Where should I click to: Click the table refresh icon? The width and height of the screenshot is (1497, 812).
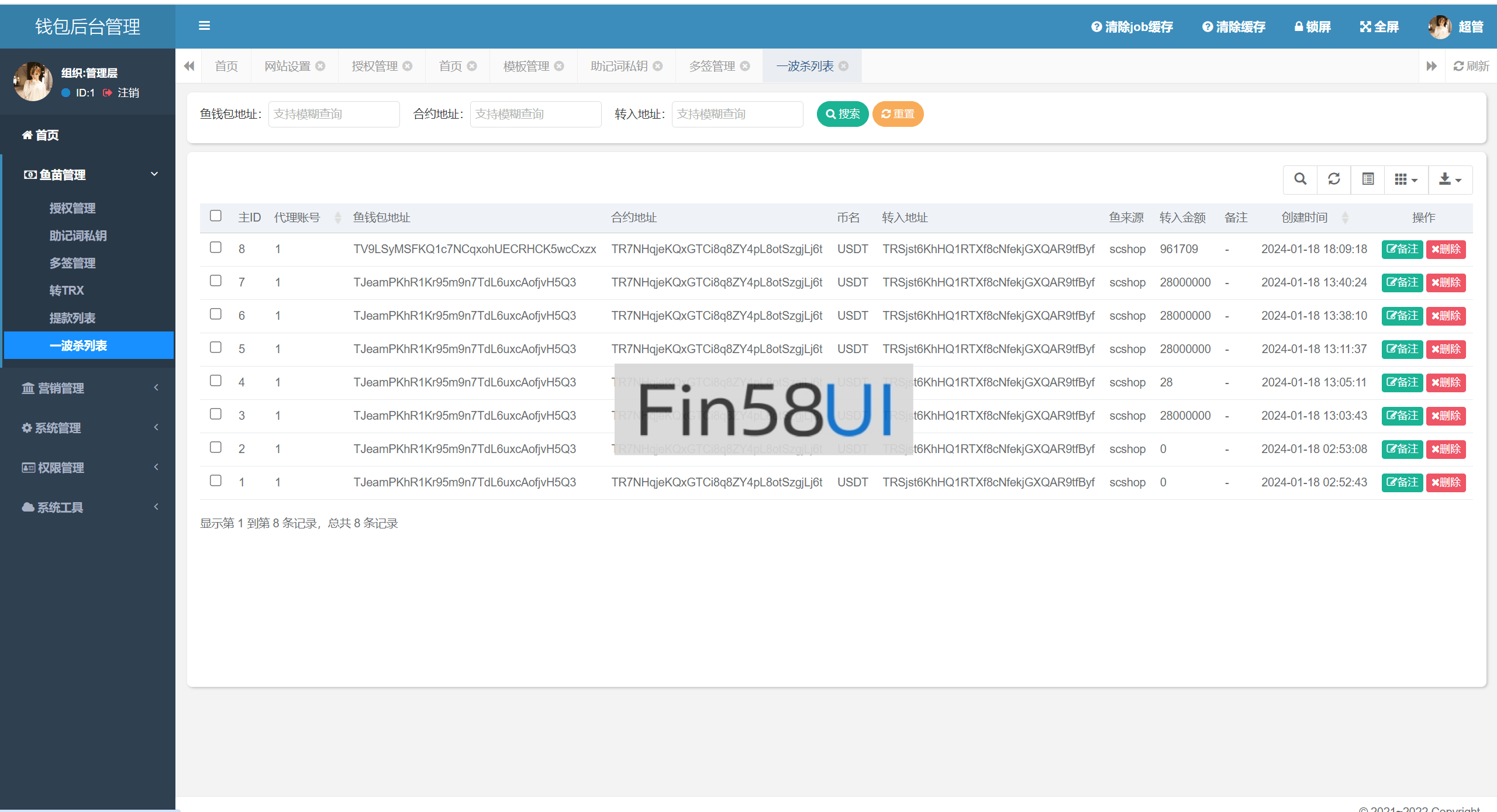click(1334, 179)
